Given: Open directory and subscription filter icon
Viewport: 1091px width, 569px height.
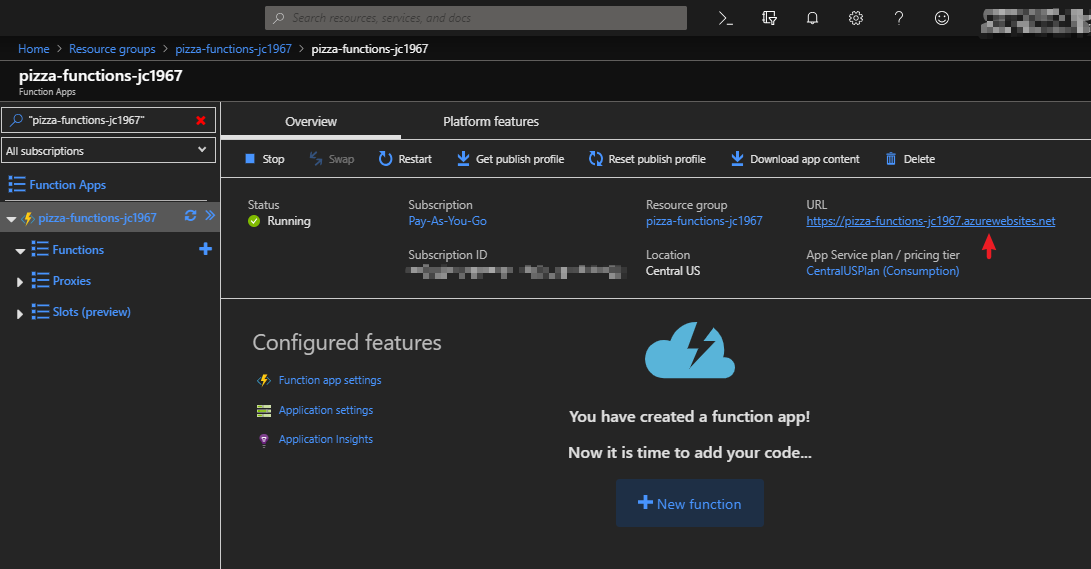Looking at the screenshot, I should click(769, 18).
